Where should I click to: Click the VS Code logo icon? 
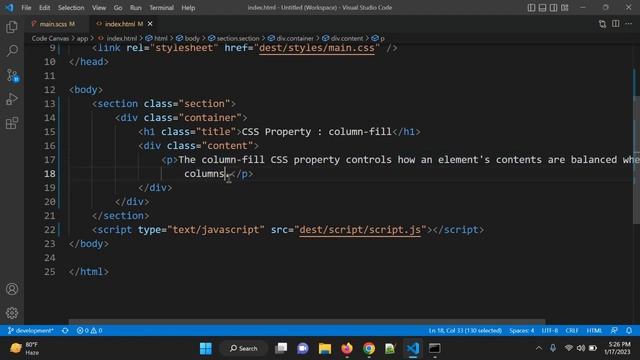pos(9,8)
